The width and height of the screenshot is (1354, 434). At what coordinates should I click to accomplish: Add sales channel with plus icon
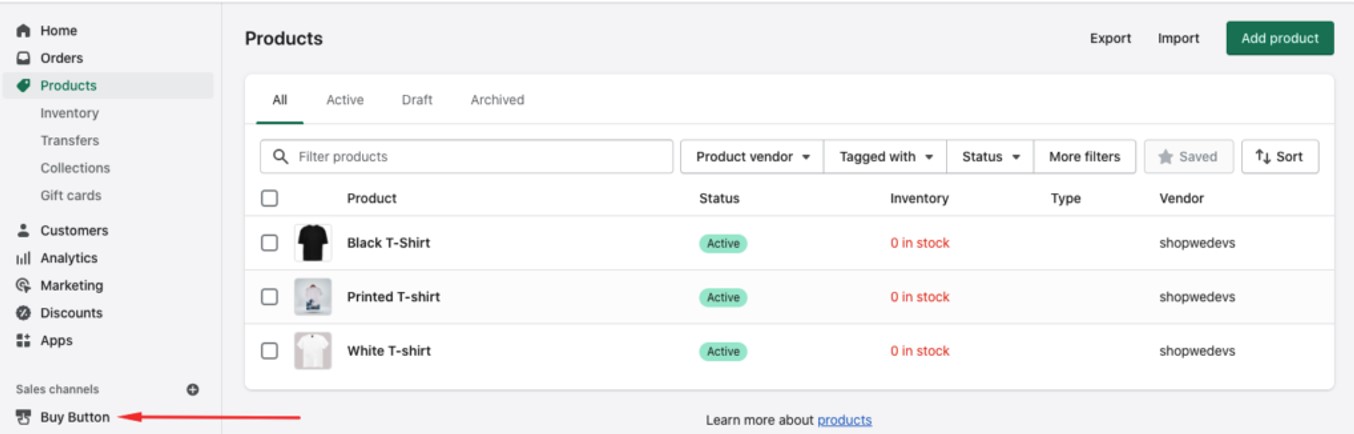click(x=193, y=389)
